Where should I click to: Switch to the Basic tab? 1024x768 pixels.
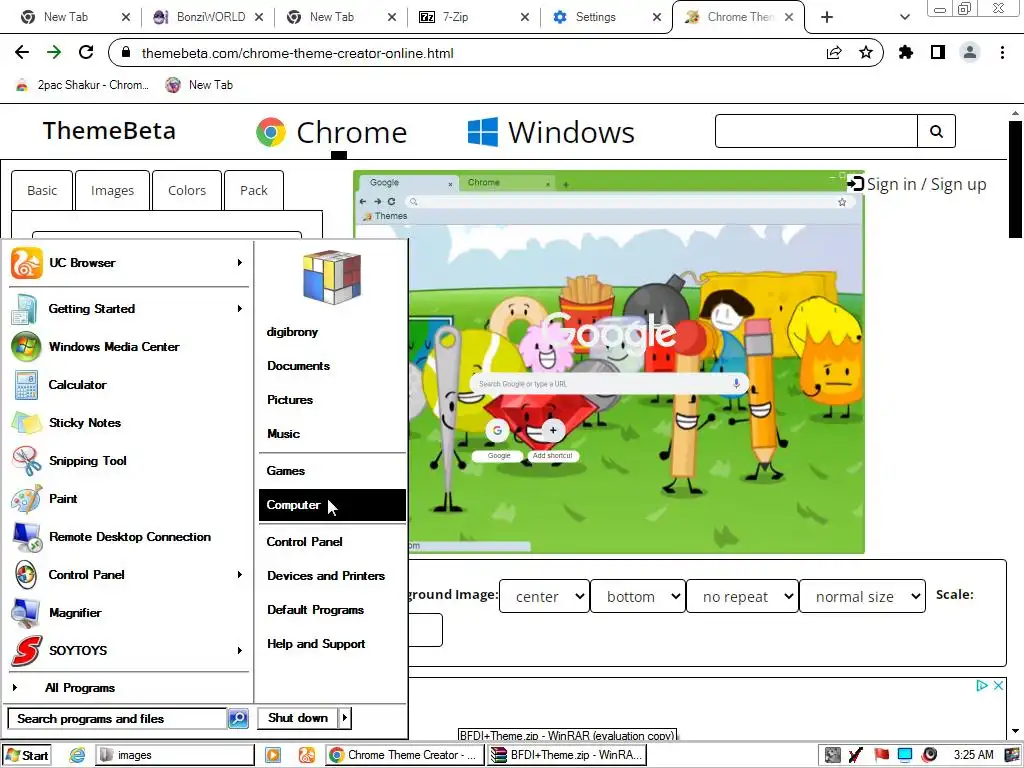point(42,190)
